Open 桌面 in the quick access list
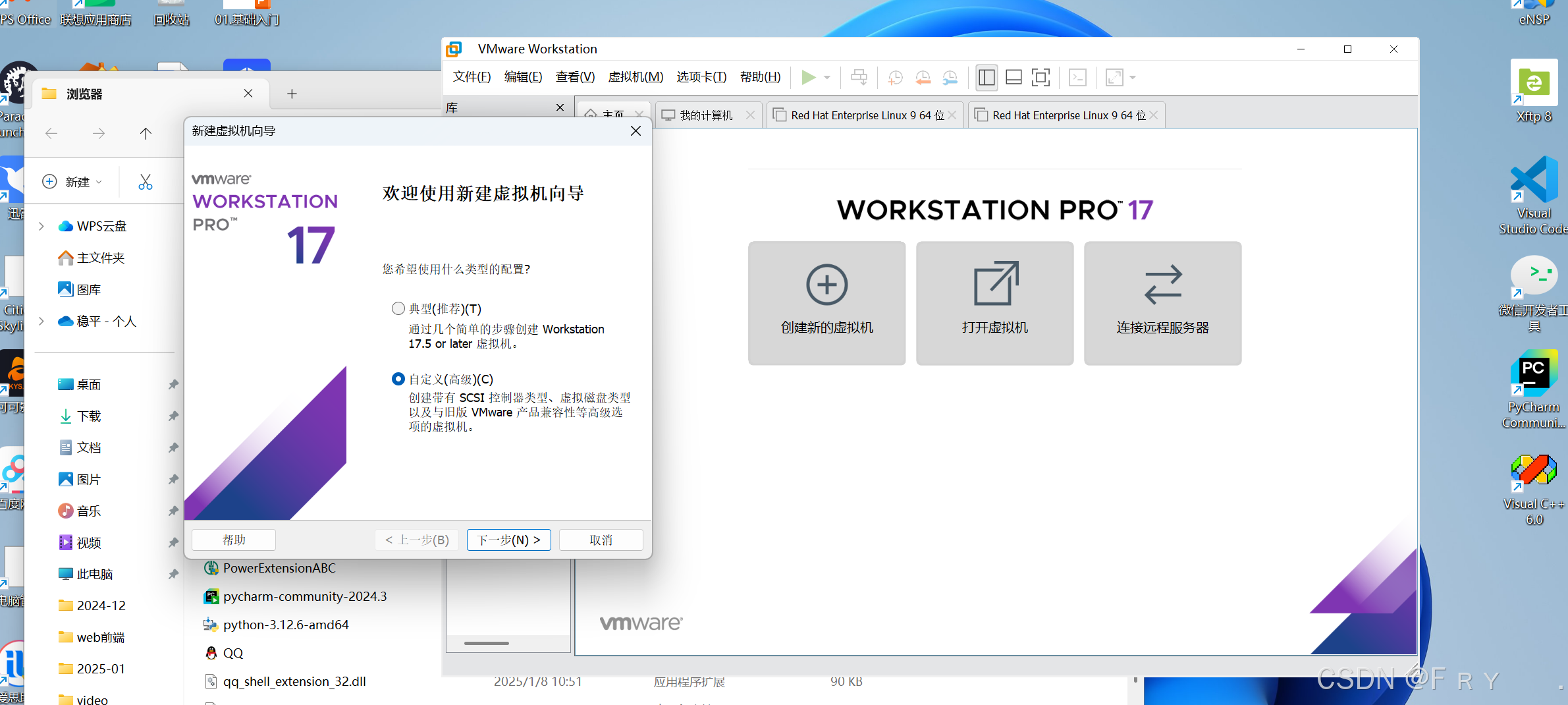The image size is (1568, 705). 79,384
